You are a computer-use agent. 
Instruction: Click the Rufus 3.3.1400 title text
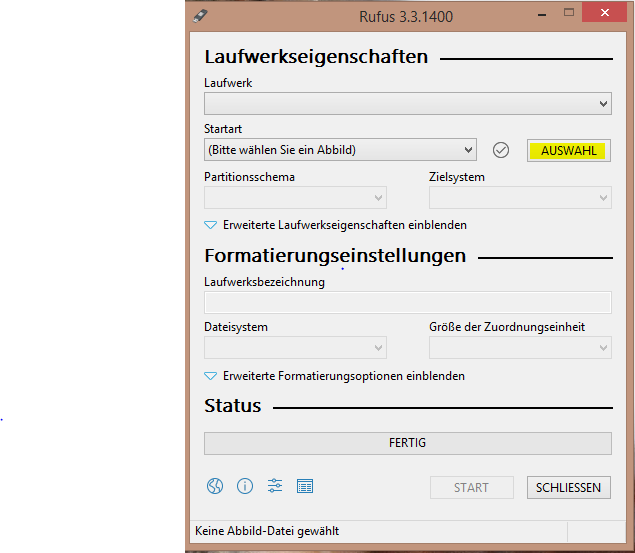coord(406,17)
